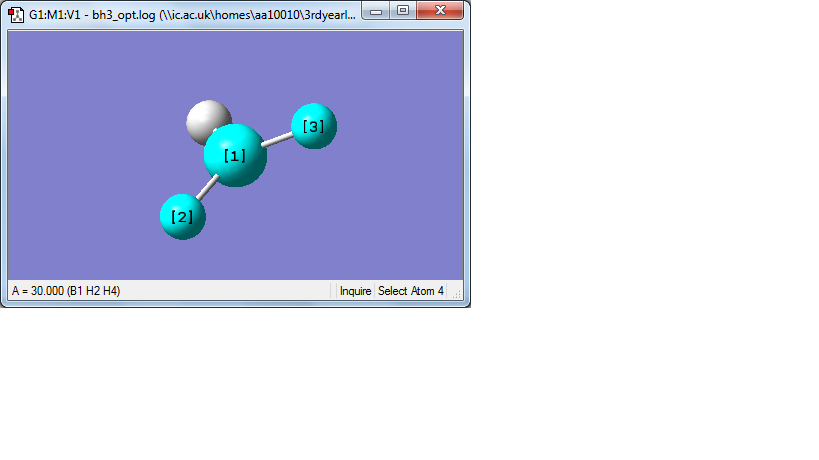
Task: Maximize the bh3_opt.log window
Action: (403, 10)
